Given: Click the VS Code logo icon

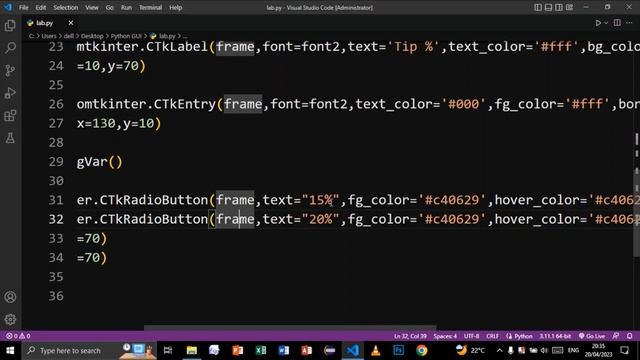Looking at the screenshot, I should click(x=8, y=7).
